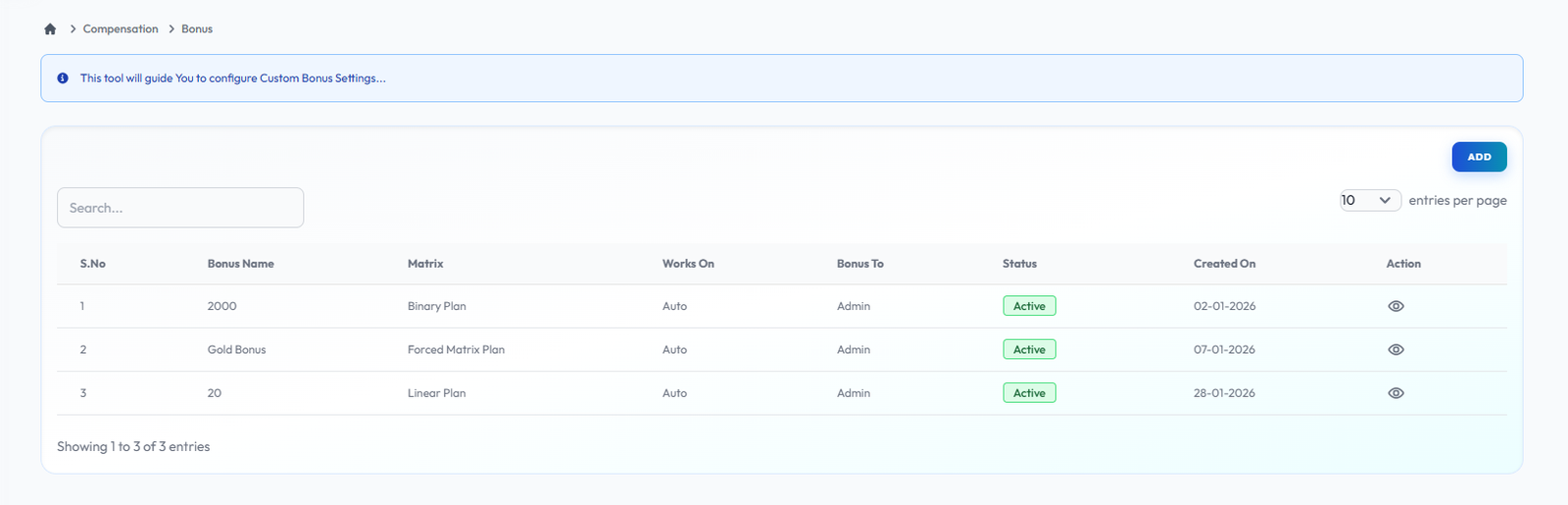Screen dimensions: 1568x505
Task: Click the Action column header
Action: click(1403, 264)
